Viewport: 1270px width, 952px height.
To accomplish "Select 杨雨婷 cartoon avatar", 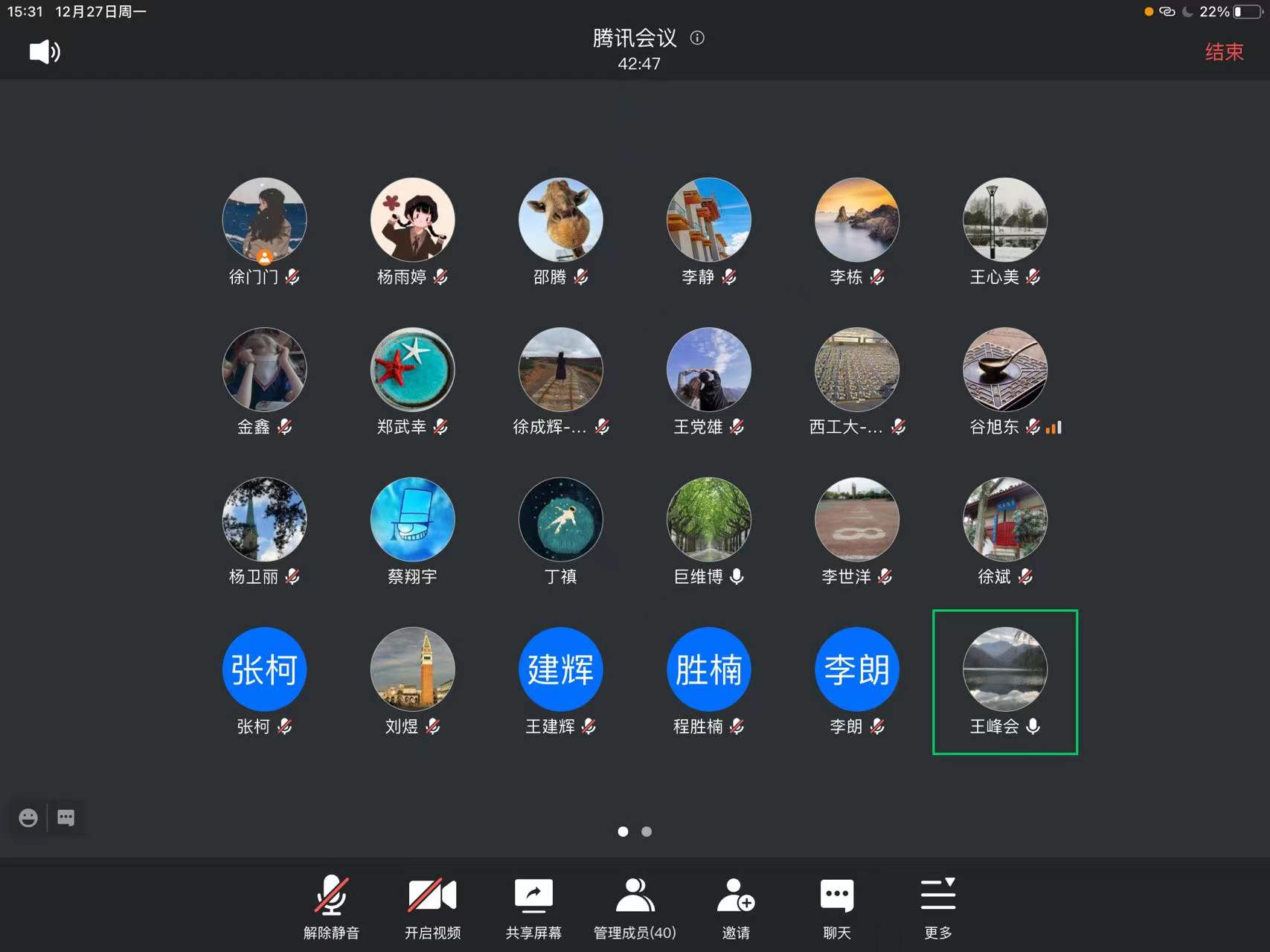I will (x=412, y=219).
